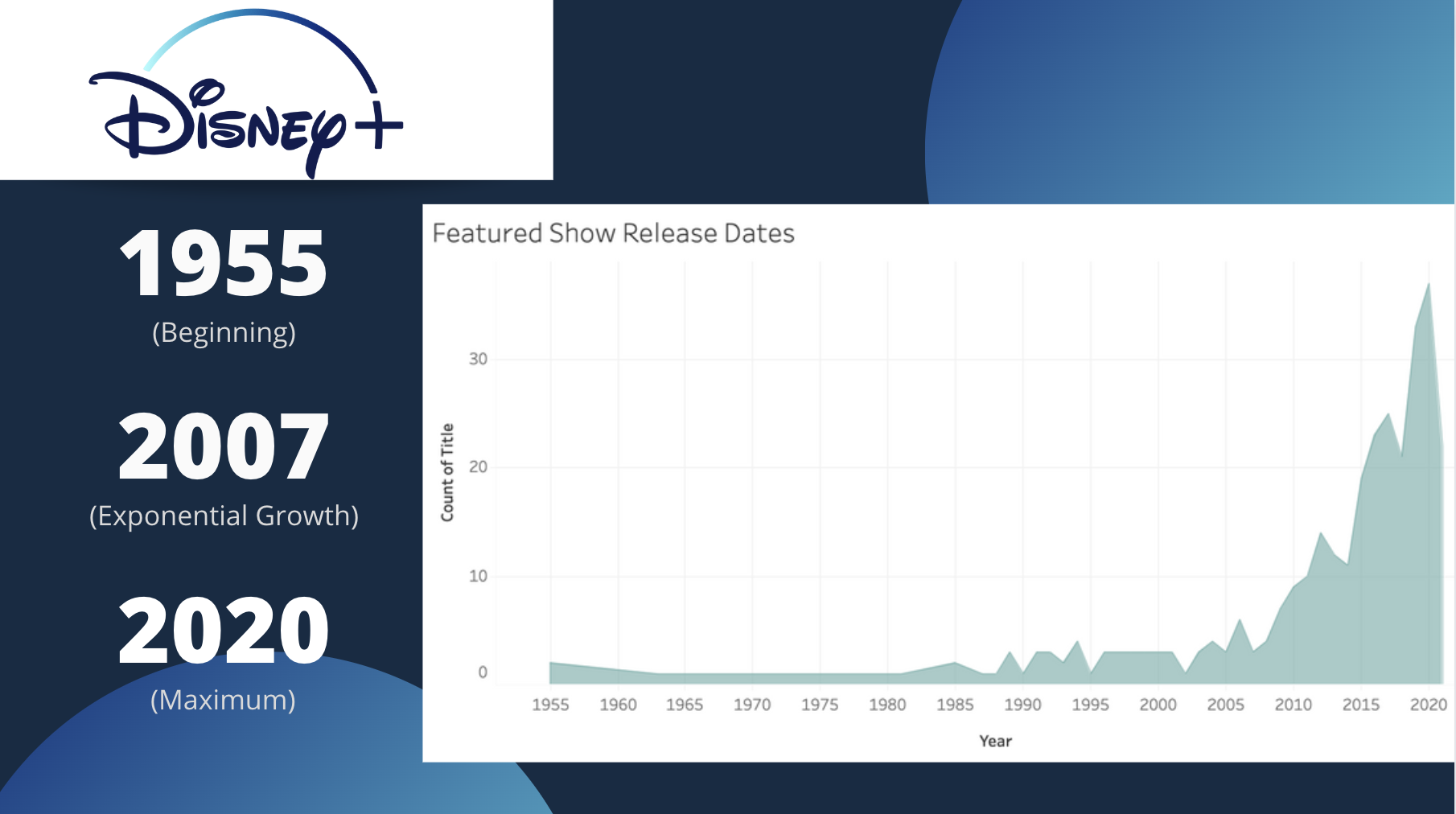1456x814 pixels.
Task: Click the 1980 x-axis label
Action: click(x=887, y=705)
